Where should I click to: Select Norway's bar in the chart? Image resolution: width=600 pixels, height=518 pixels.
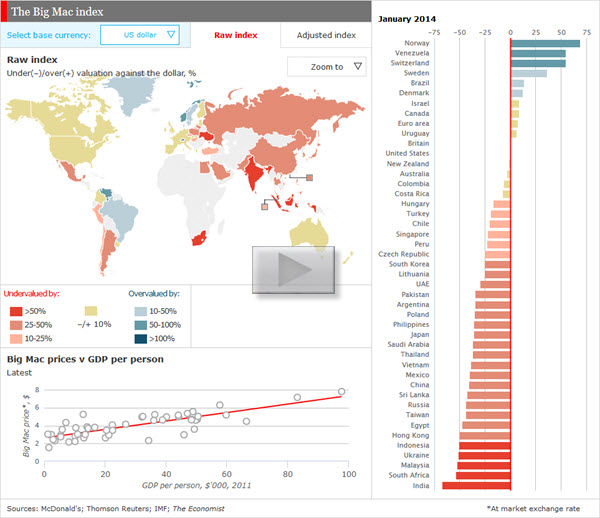(x=545, y=42)
